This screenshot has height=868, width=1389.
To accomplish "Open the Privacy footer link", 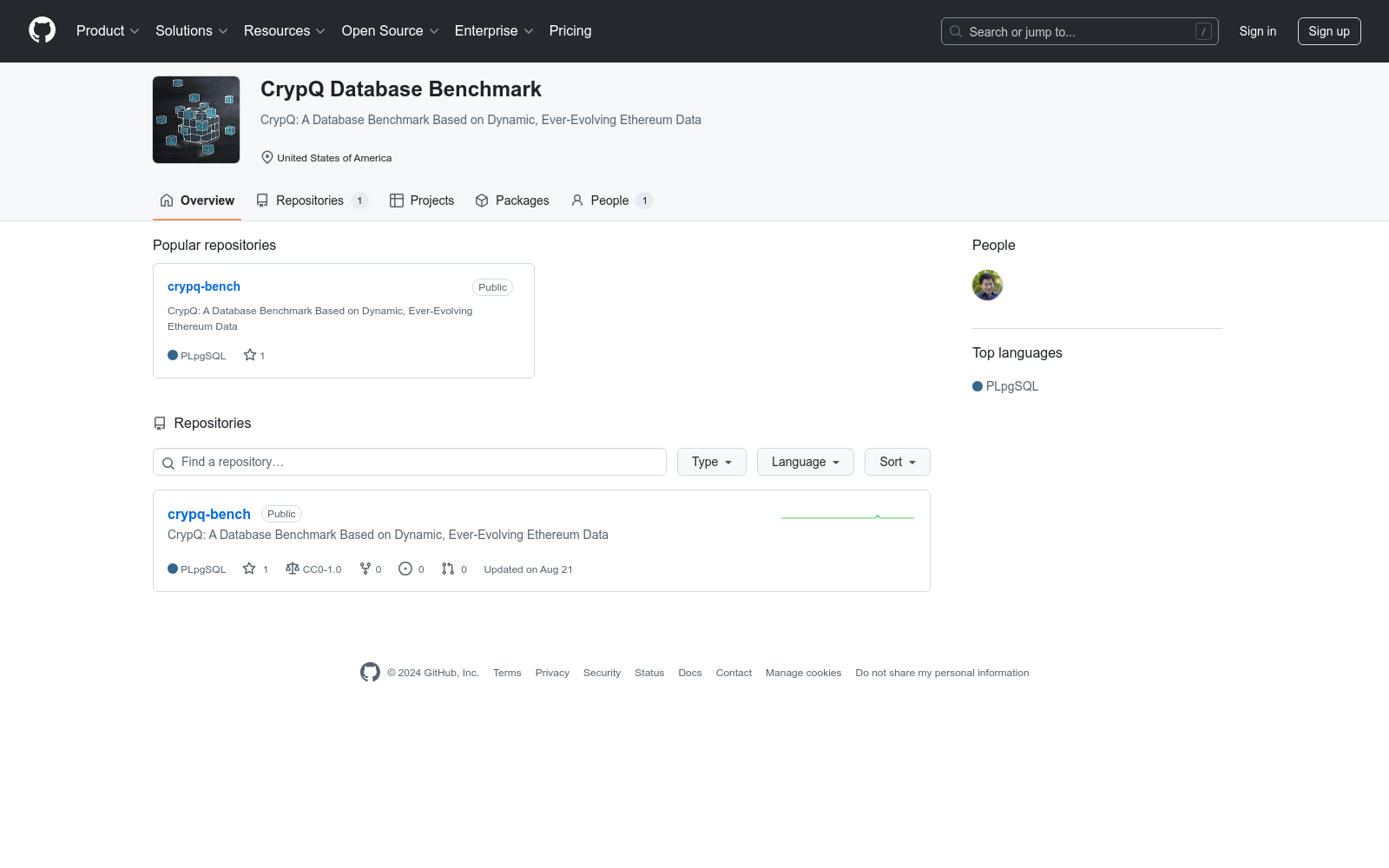I will 552,673.
